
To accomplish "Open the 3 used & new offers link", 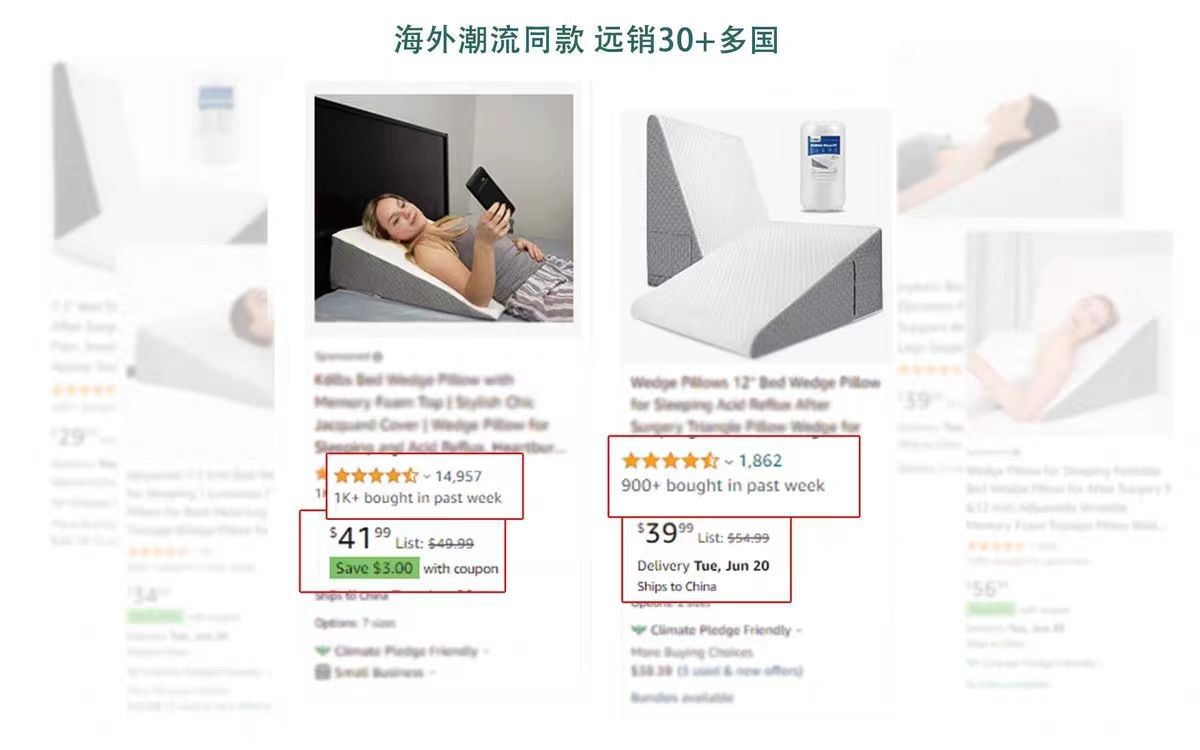I will (740, 671).
